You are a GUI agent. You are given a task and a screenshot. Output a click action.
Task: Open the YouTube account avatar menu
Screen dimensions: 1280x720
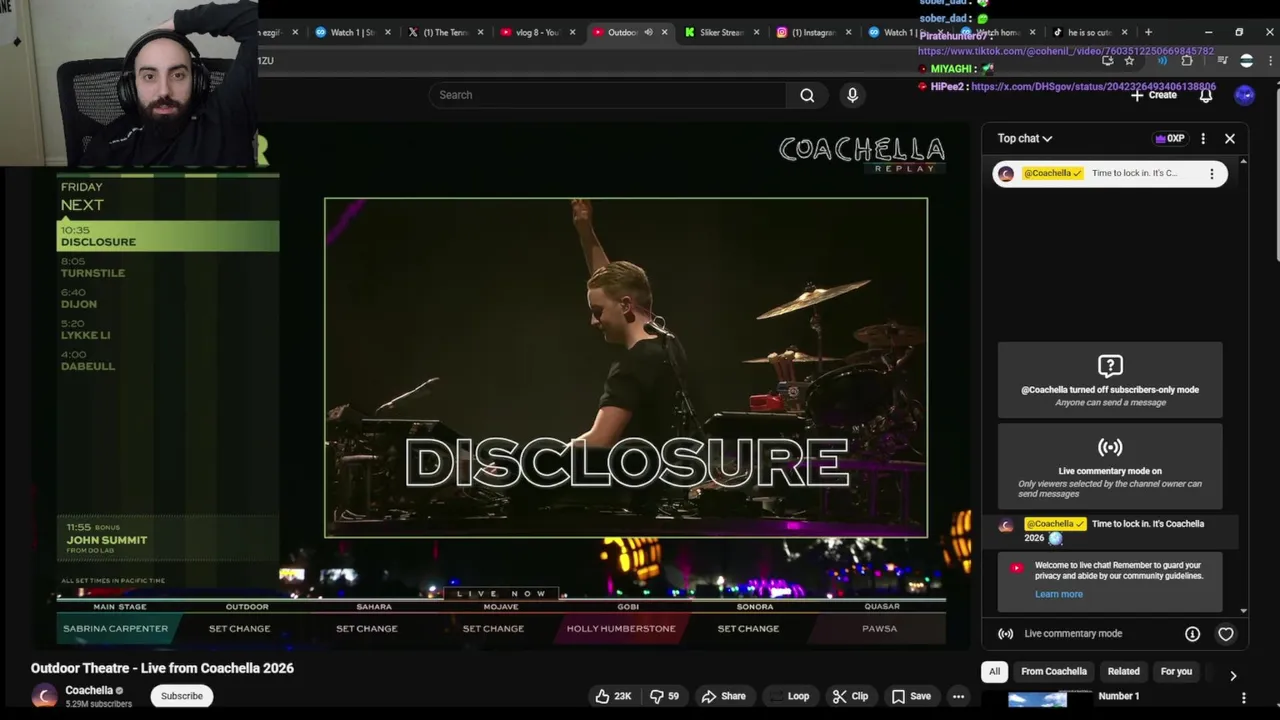pyautogui.click(x=1244, y=95)
